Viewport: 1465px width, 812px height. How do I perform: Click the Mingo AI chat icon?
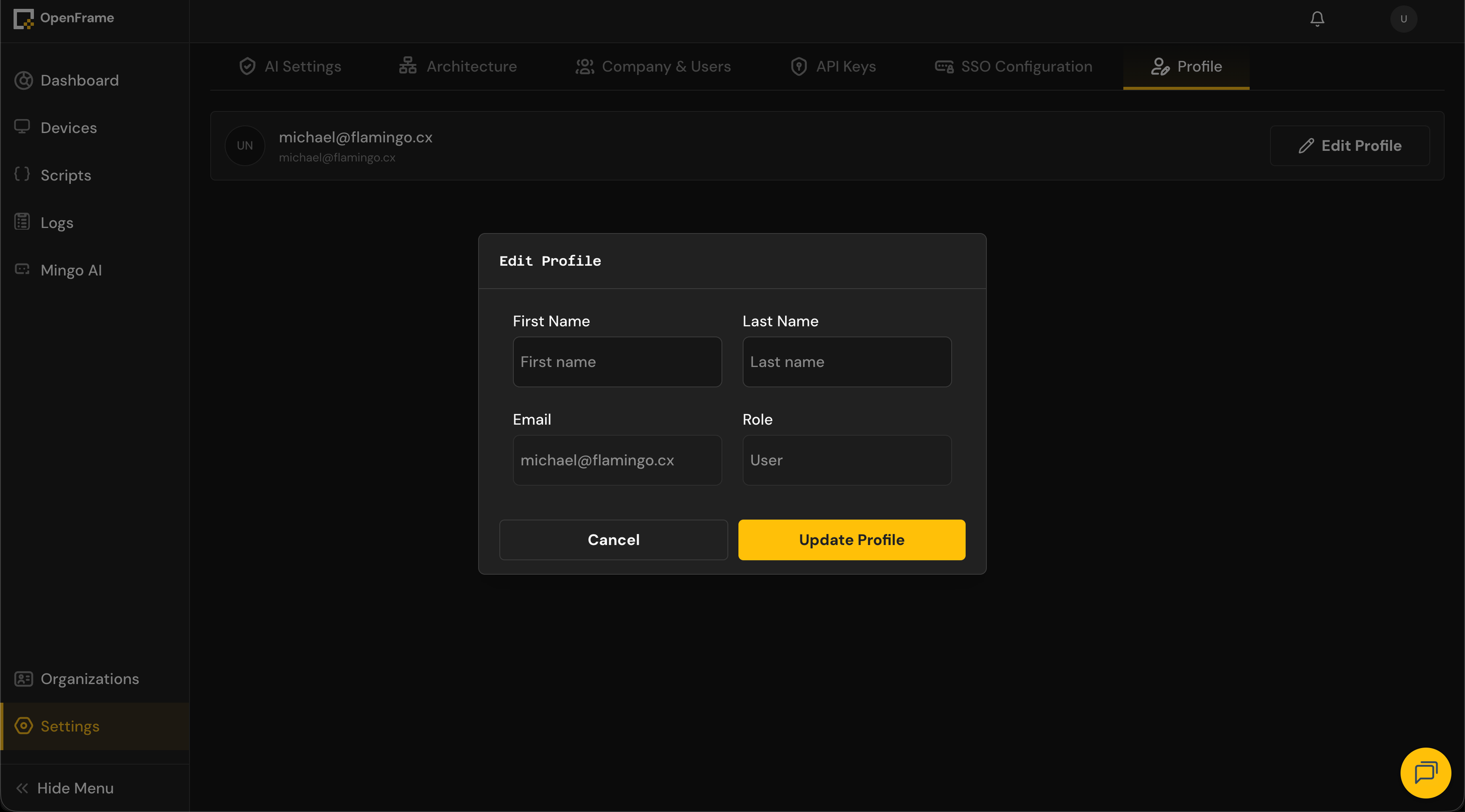click(22, 269)
